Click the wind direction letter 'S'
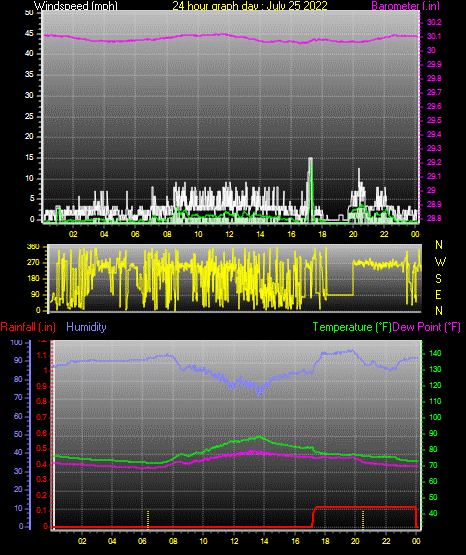The width and height of the screenshot is (466, 555). [438, 279]
